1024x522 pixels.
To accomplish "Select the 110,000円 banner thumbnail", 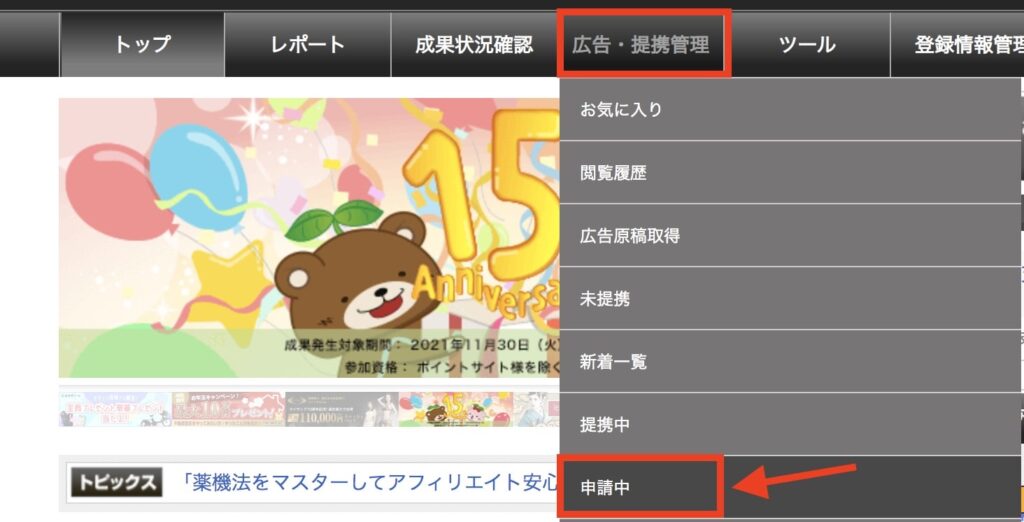I will pyautogui.click(x=342, y=409).
